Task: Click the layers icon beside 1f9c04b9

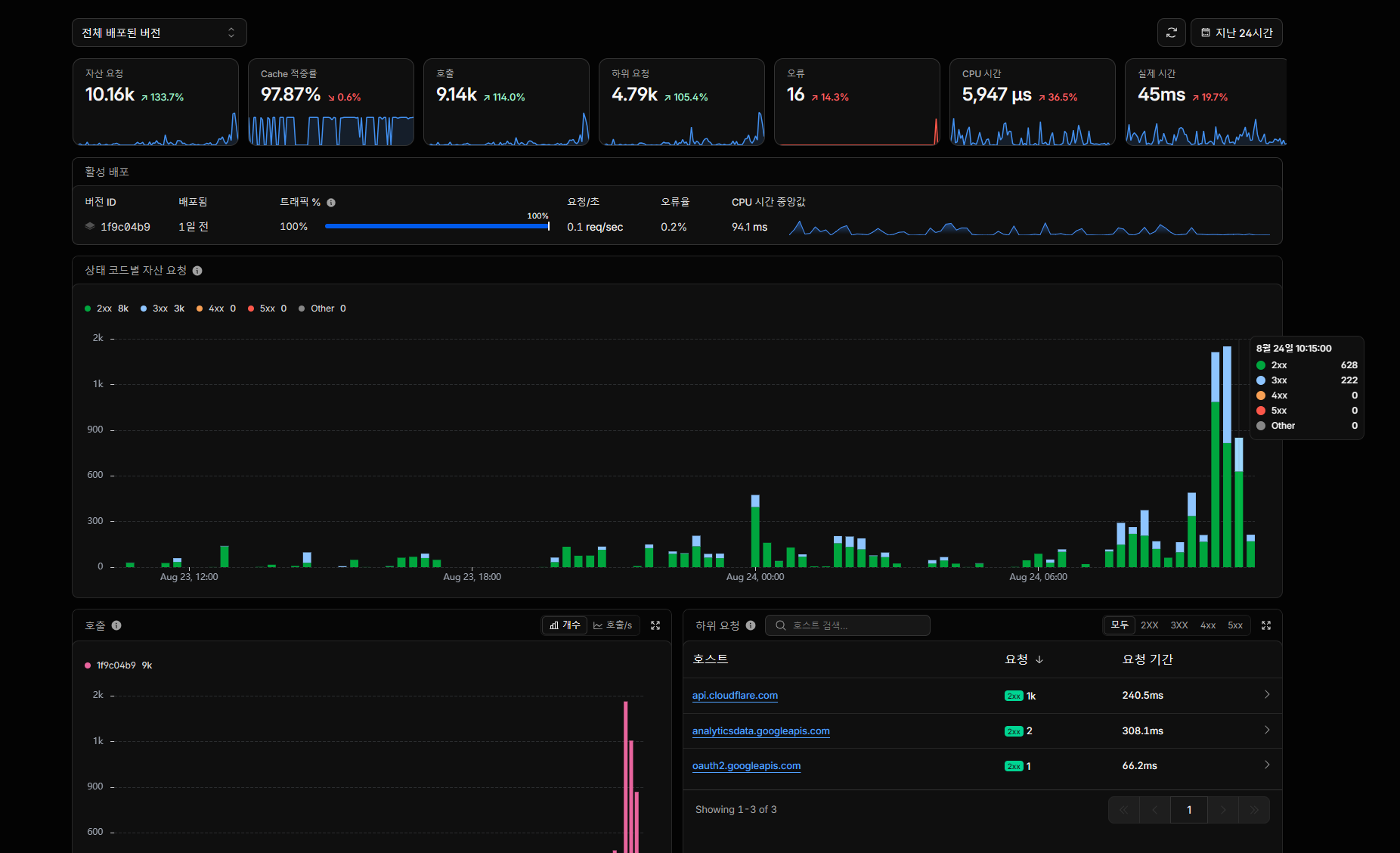Action: point(90,226)
